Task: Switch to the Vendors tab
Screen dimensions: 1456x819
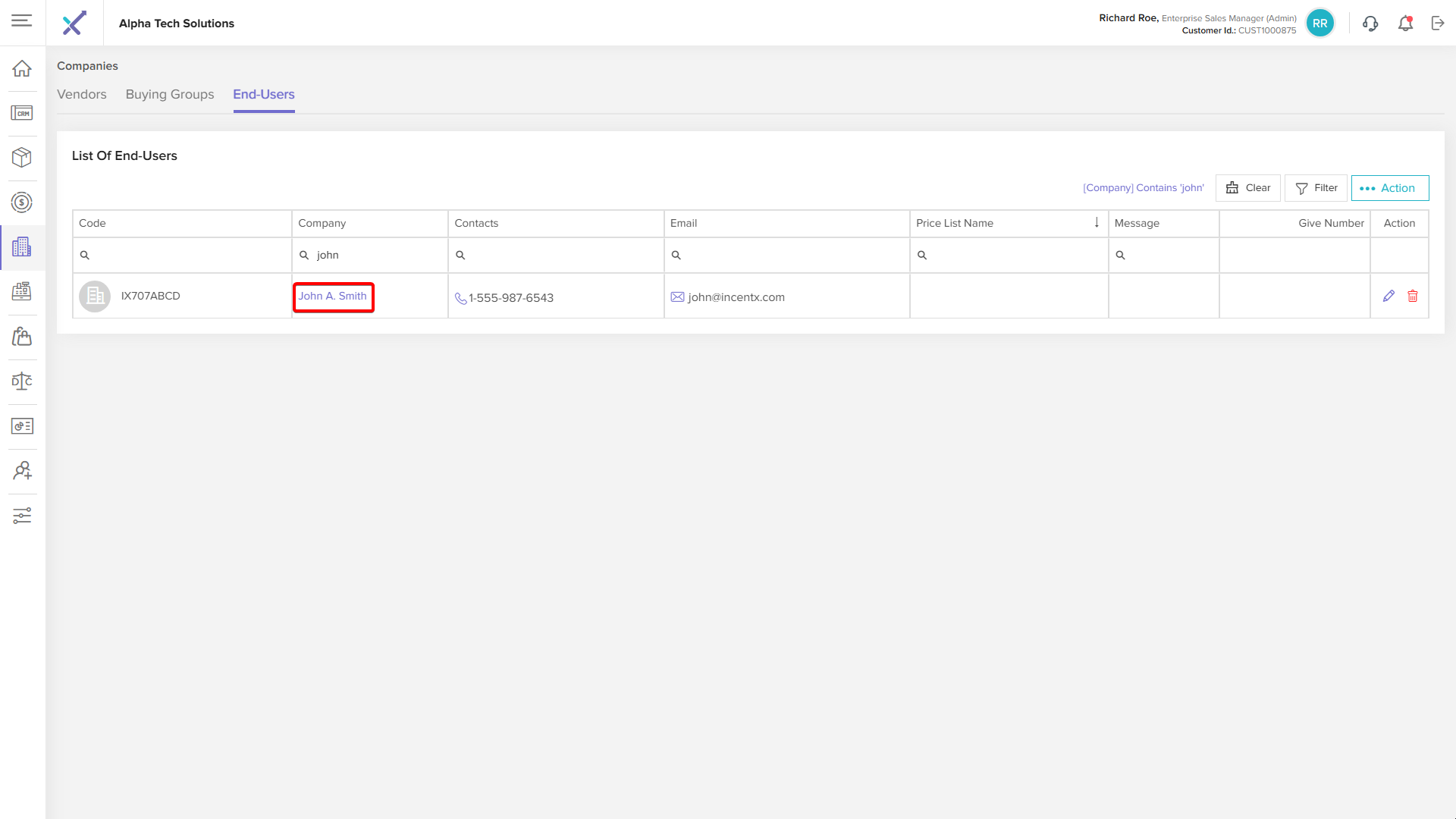Action: click(x=82, y=95)
